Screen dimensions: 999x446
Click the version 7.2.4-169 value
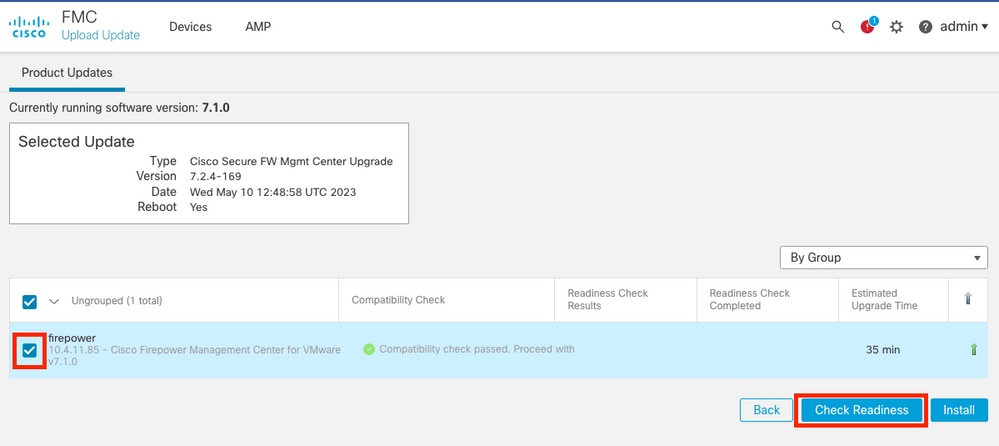tap(215, 176)
